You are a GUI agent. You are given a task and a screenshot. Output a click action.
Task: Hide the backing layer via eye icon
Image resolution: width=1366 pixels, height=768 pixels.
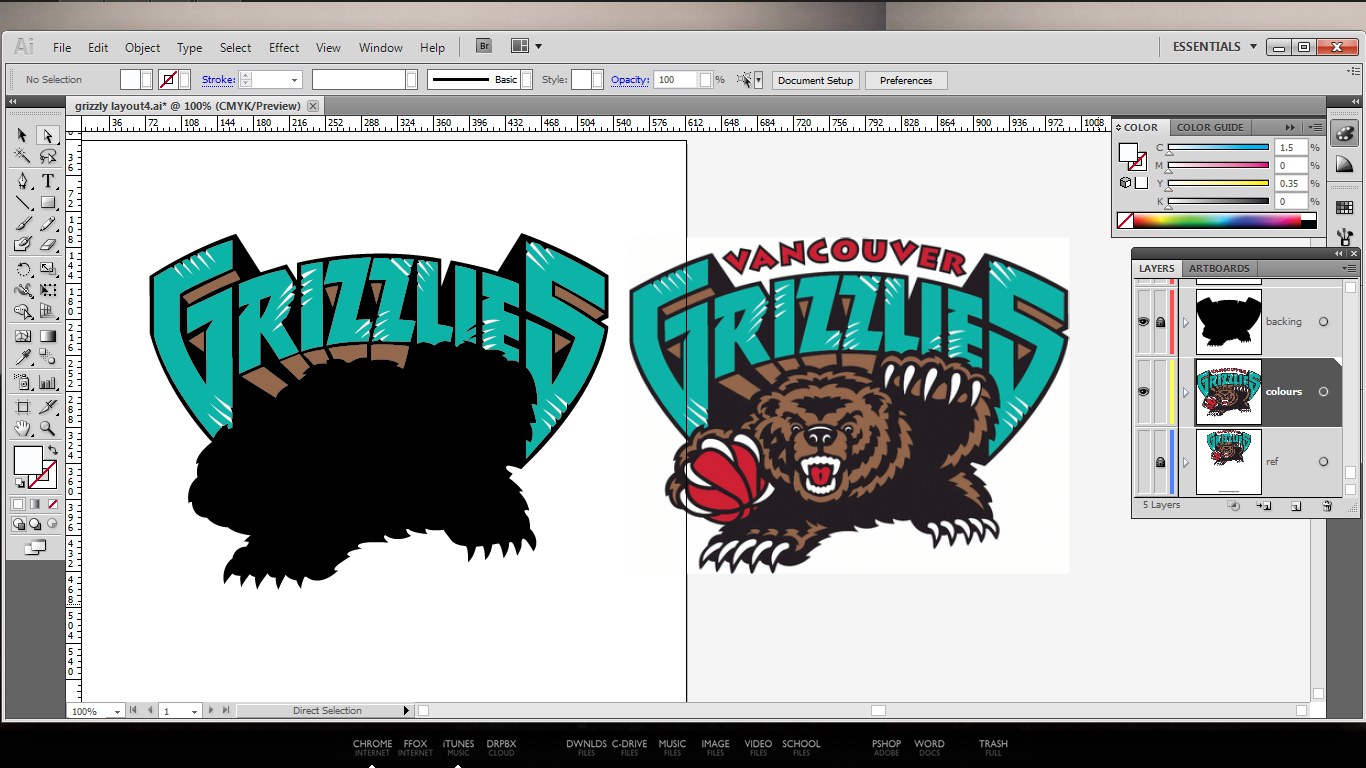1143,322
